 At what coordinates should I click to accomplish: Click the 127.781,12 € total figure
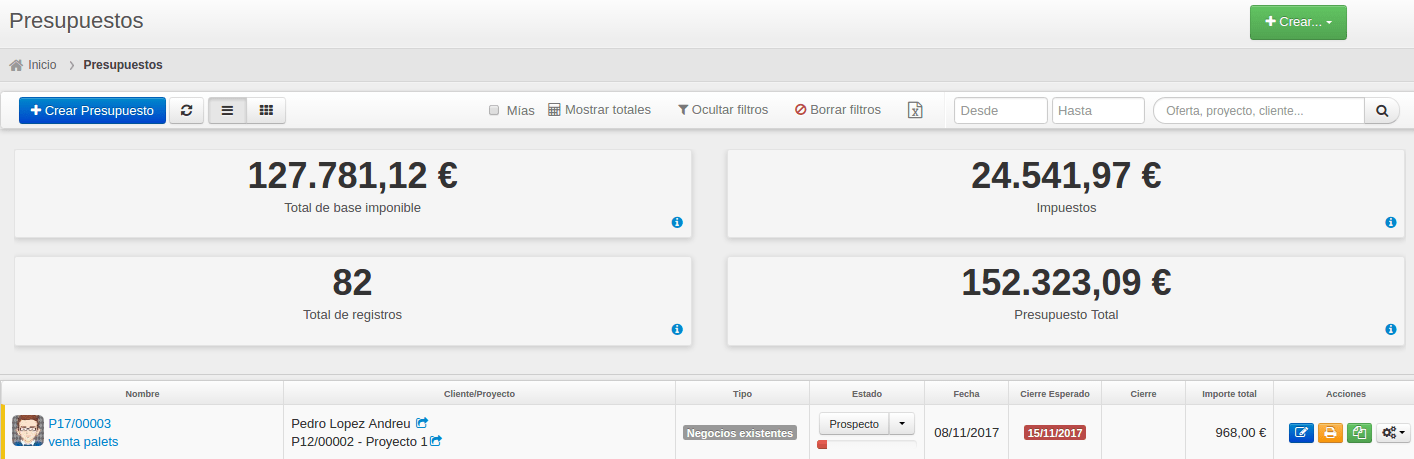pyautogui.click(x=352, y=175)
